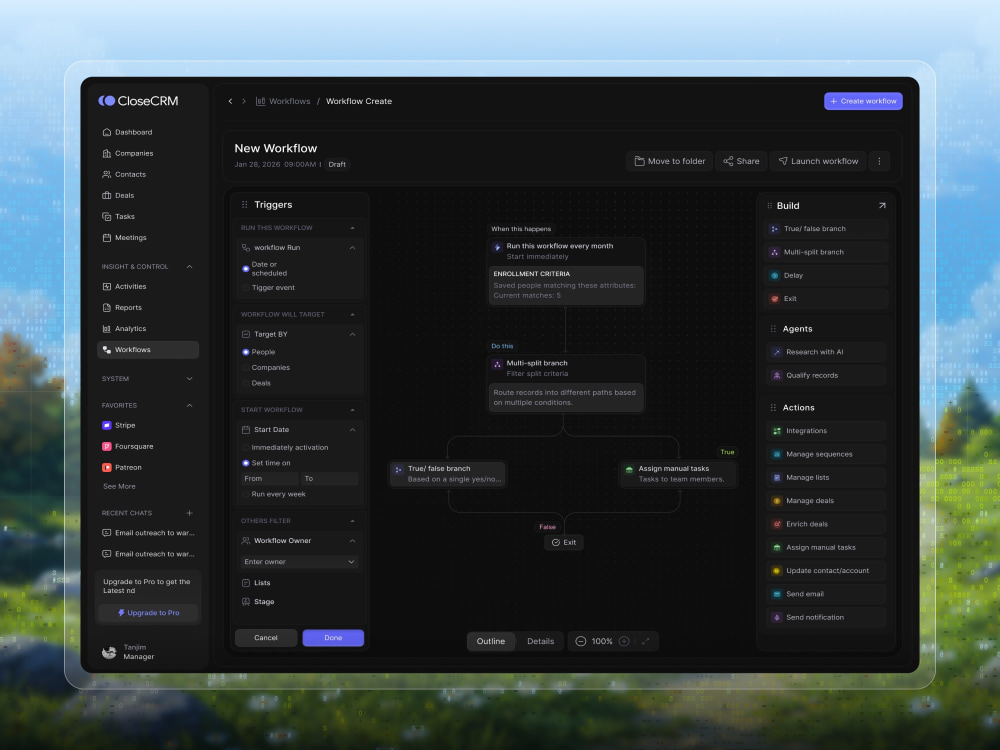Switch to the Outline tab
Screen dimensions: 1000x750
tap(490, 642)
